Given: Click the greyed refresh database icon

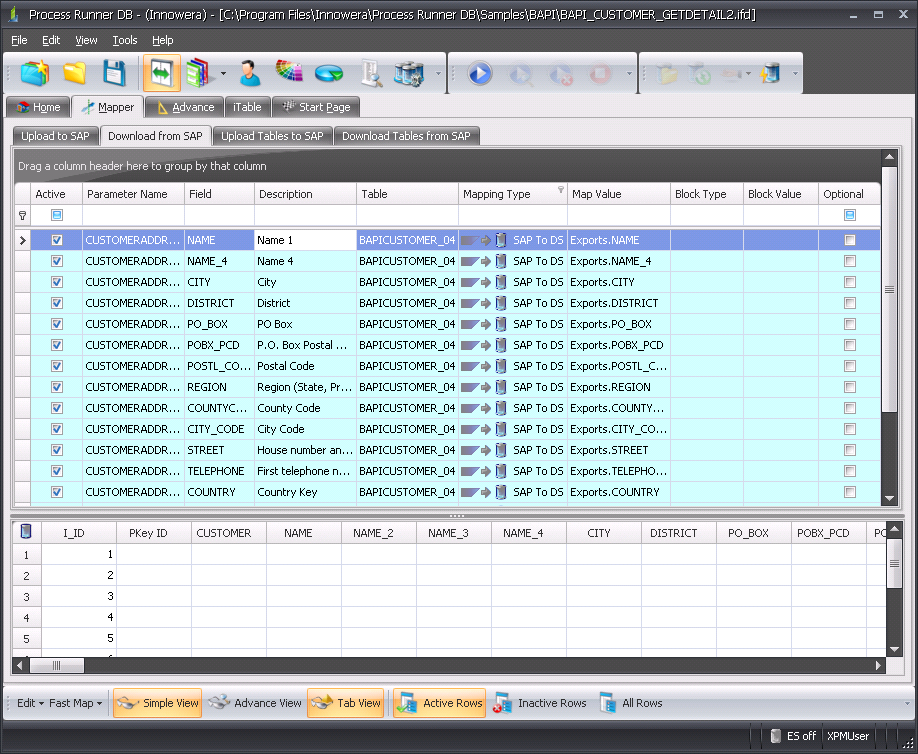Looking at the screenshot, I should point(699,74).
